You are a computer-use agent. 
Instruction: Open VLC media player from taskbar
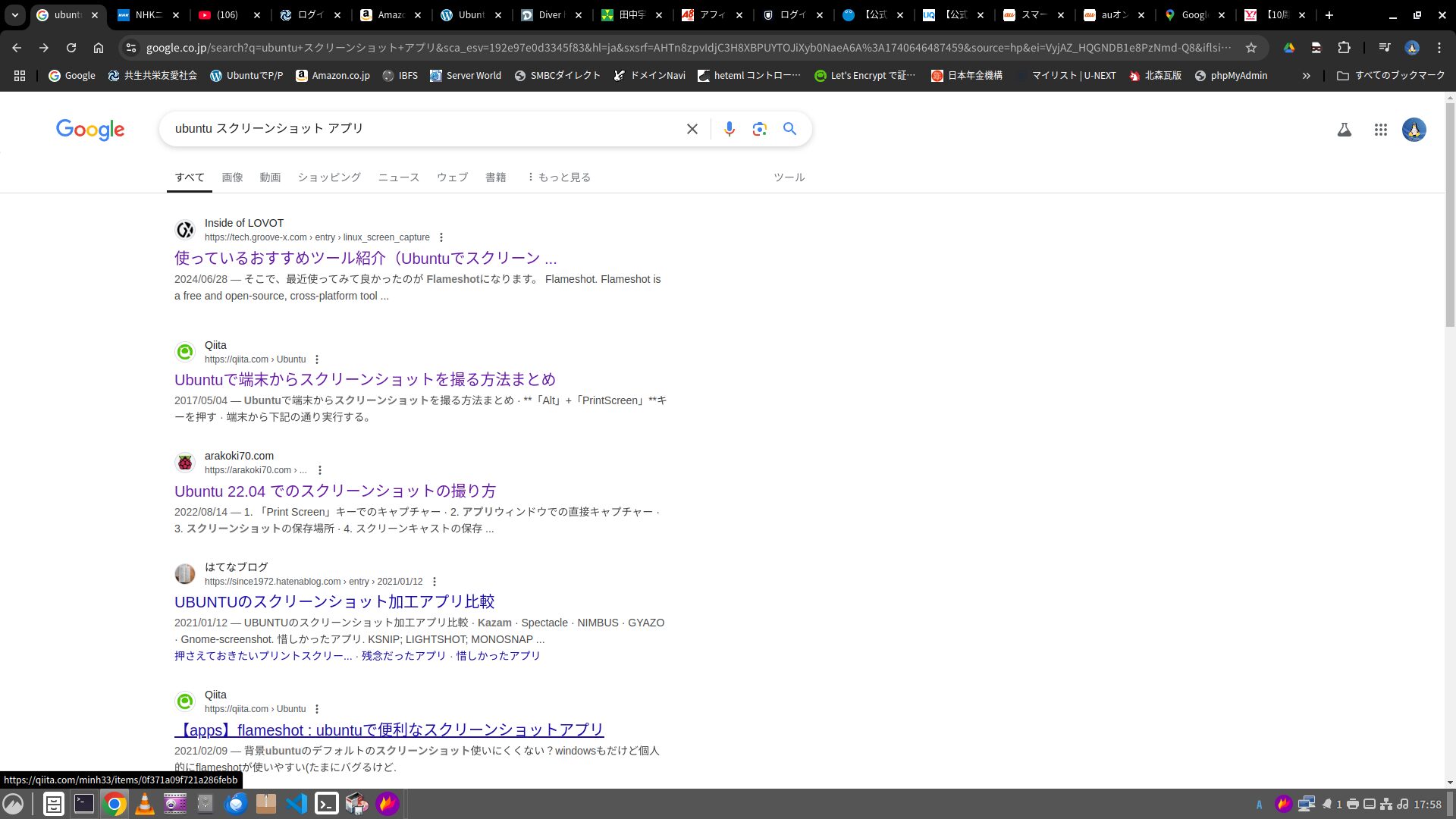tap(145, 803)
